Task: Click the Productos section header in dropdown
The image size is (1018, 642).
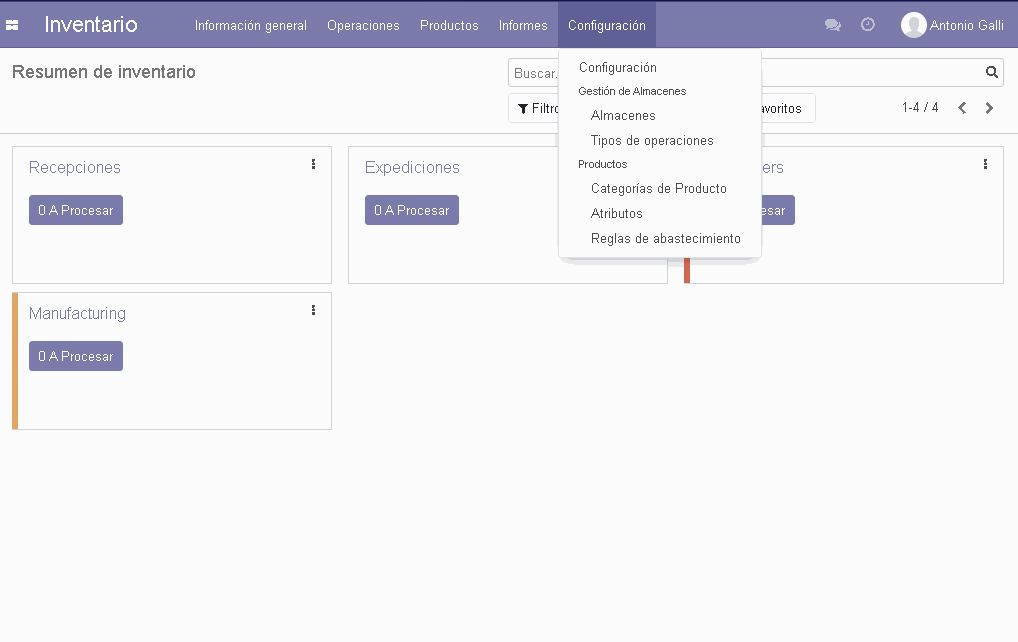Action: point(602,164)
